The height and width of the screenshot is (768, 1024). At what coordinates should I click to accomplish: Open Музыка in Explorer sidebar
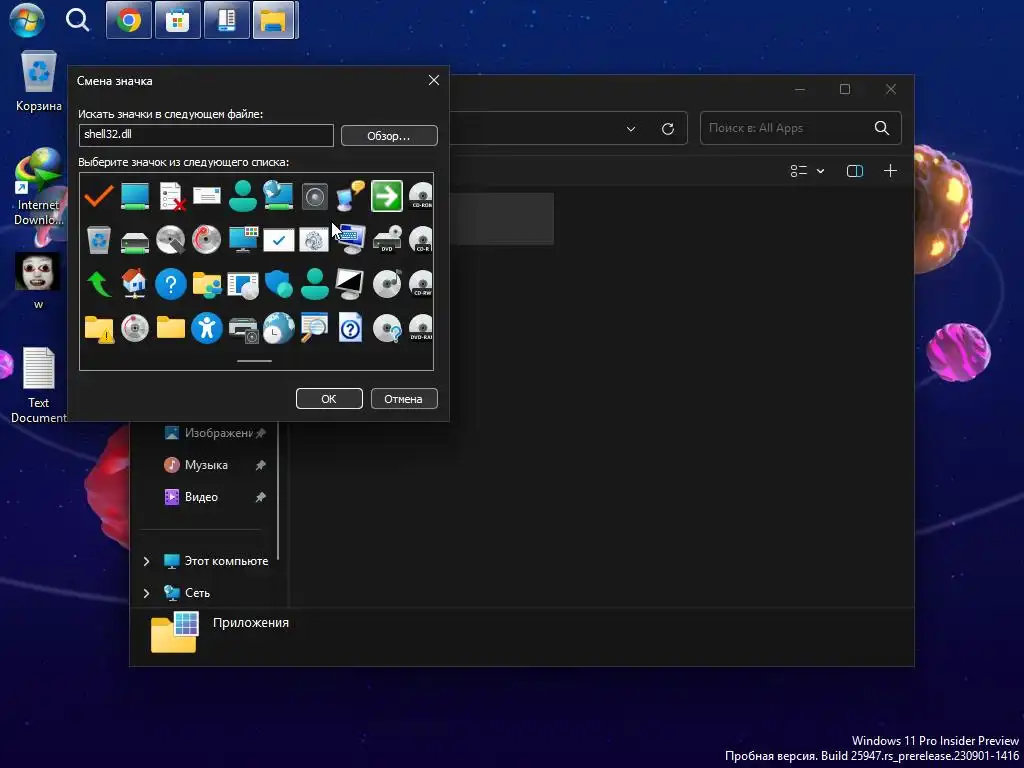(206, 465)
